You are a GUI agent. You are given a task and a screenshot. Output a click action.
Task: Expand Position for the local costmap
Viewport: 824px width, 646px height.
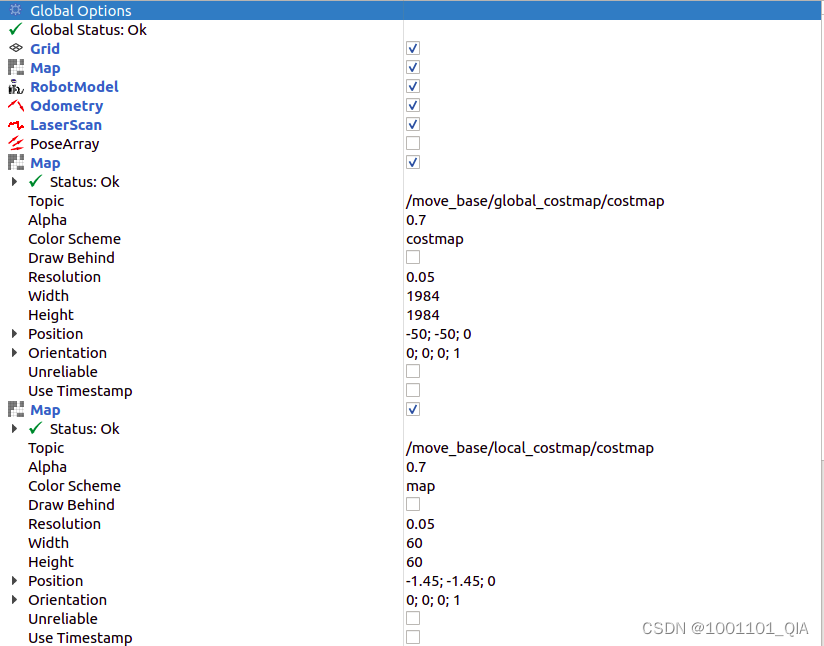15,580
